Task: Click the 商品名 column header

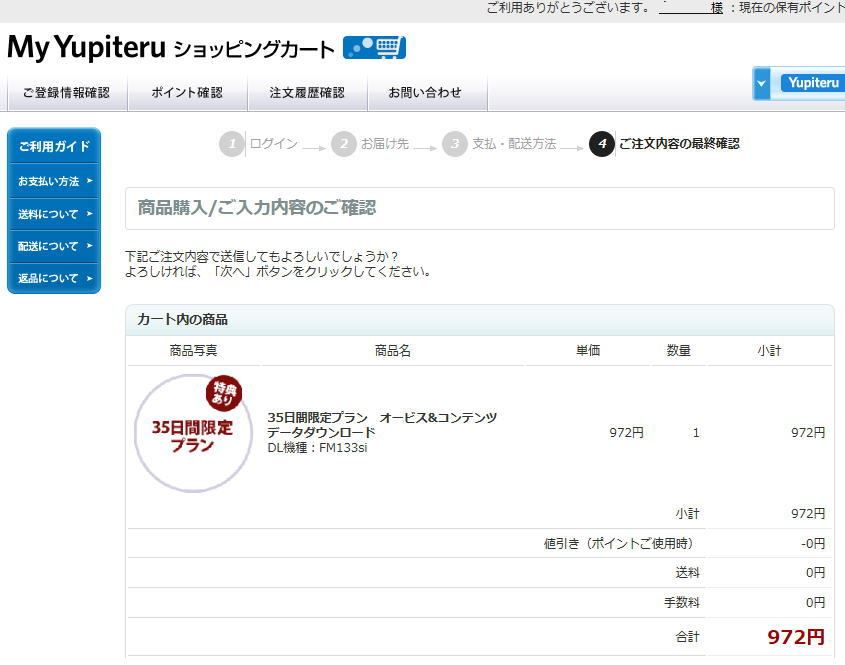Action: click(x=393, y=351)
